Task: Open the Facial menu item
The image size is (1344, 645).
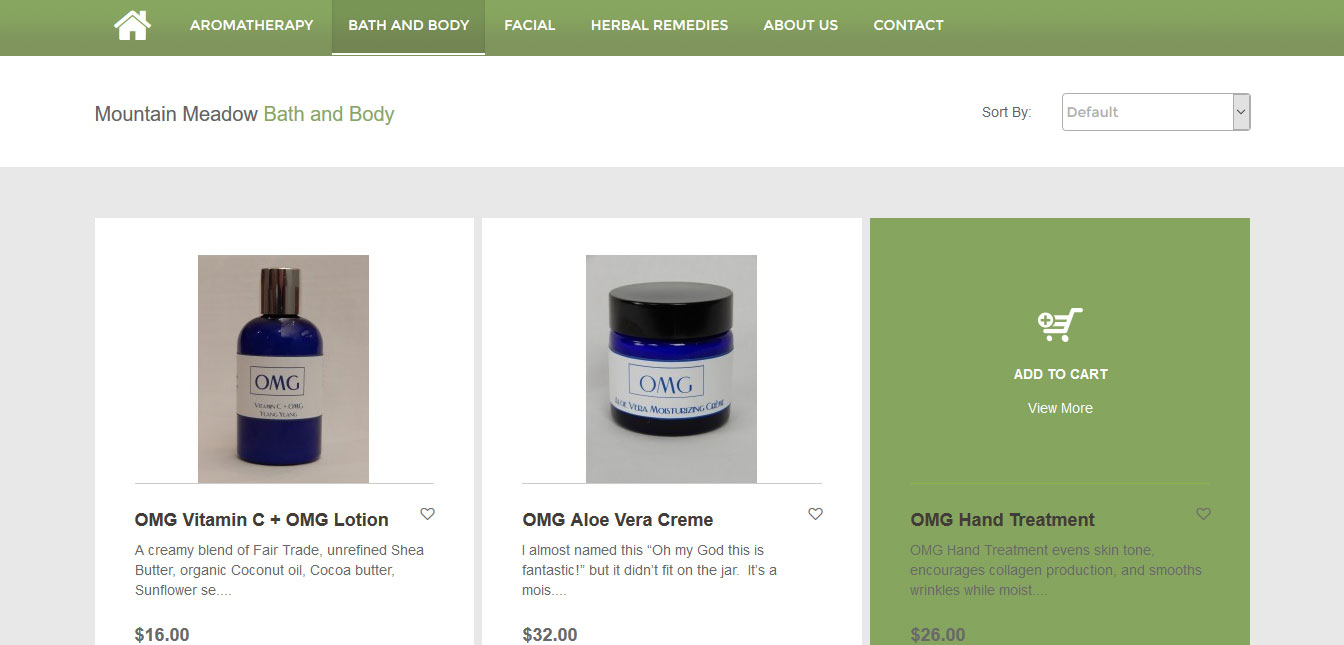Action: point(530,25)
